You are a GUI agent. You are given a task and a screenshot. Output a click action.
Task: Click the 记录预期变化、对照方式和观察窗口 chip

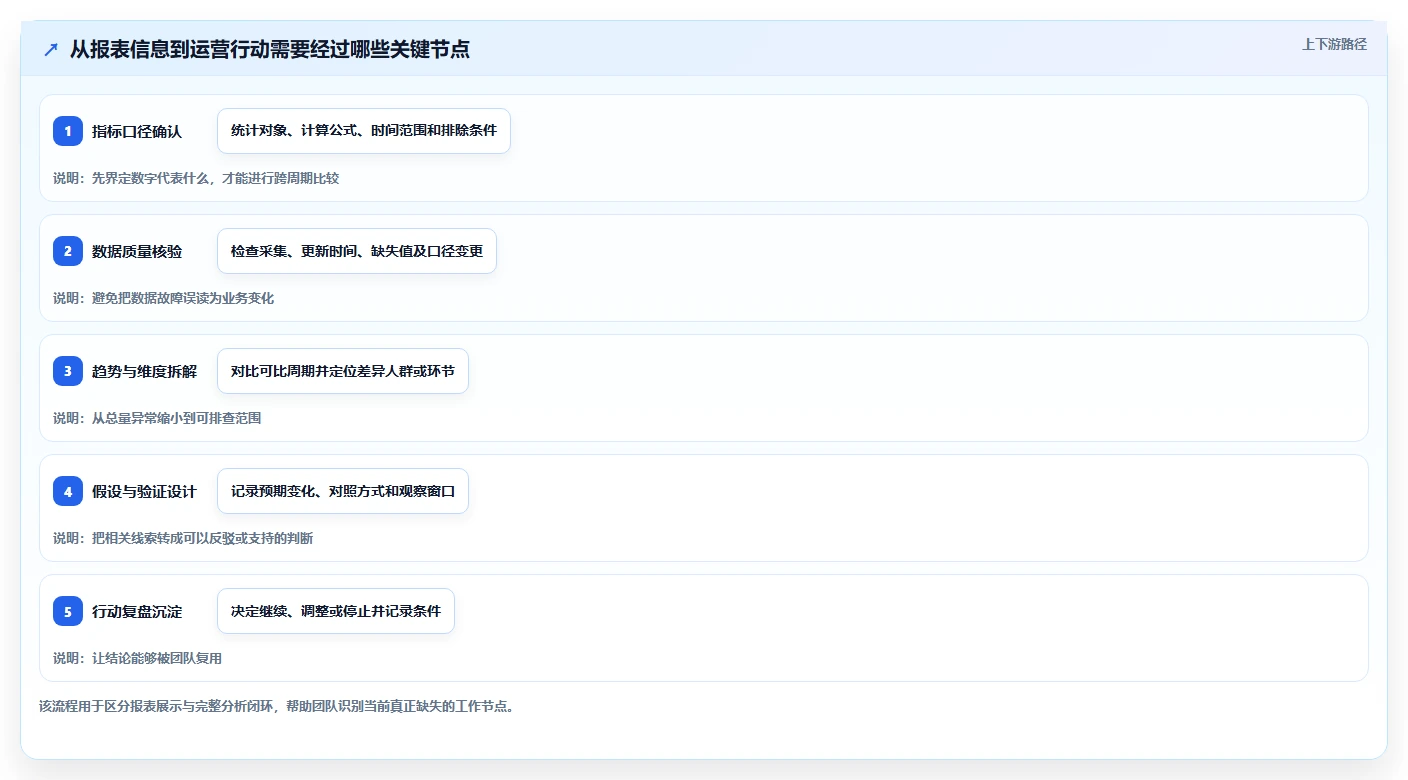343,491
